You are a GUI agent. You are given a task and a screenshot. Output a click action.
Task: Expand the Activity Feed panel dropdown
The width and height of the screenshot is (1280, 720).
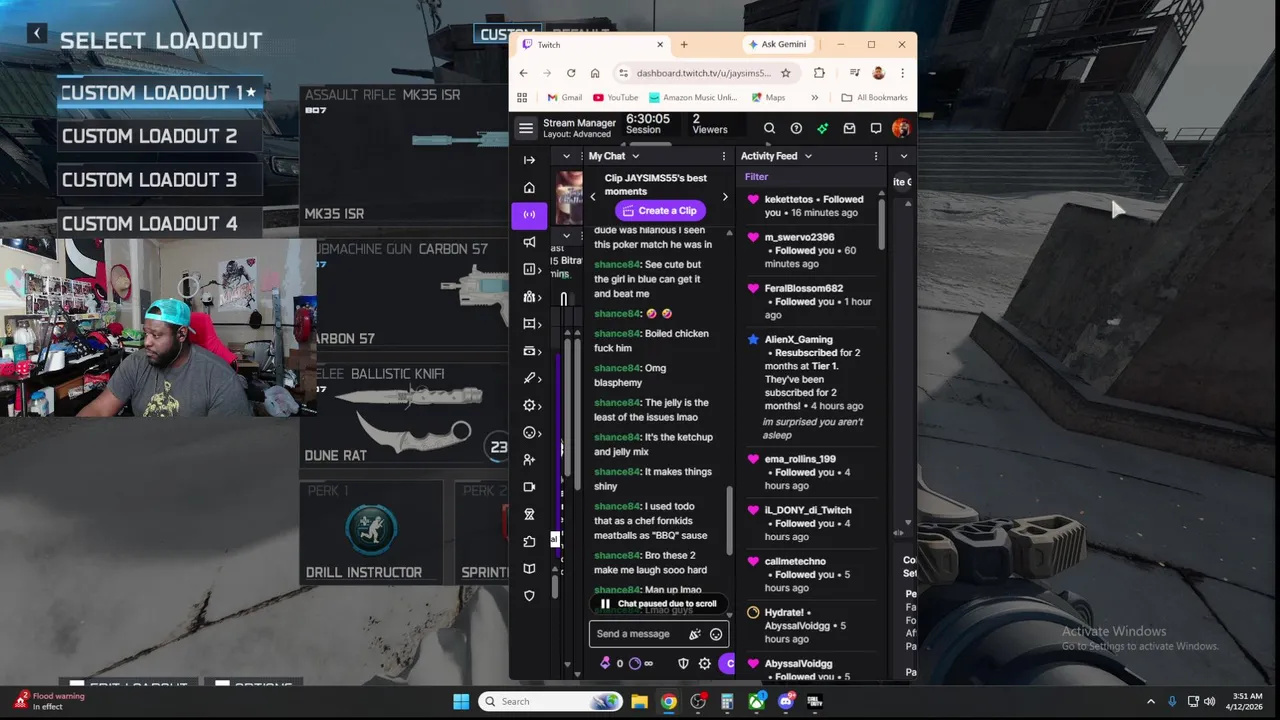[x=808, y=156]
